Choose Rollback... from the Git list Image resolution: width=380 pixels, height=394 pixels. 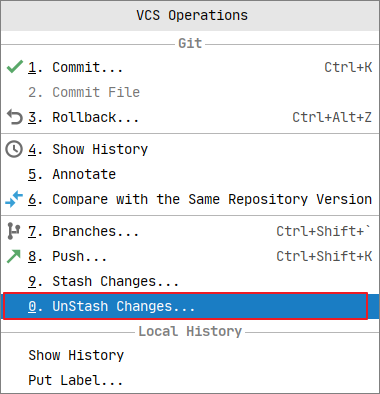190,117
